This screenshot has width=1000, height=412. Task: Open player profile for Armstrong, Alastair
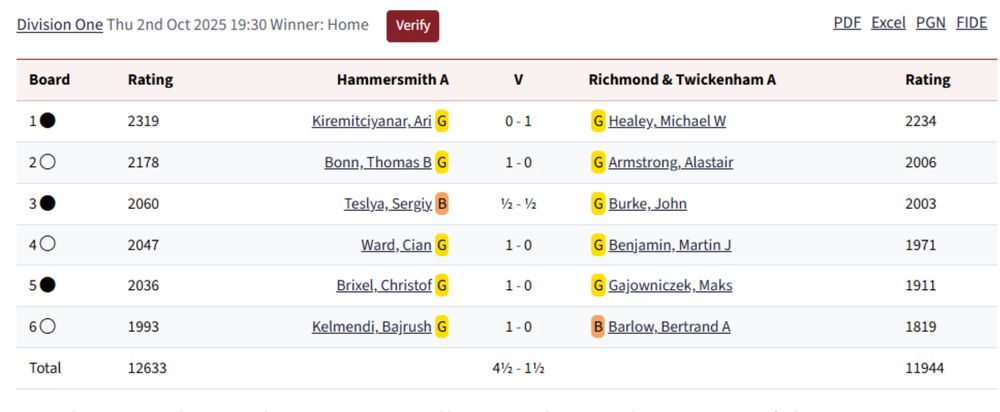[x=671, y=163]
